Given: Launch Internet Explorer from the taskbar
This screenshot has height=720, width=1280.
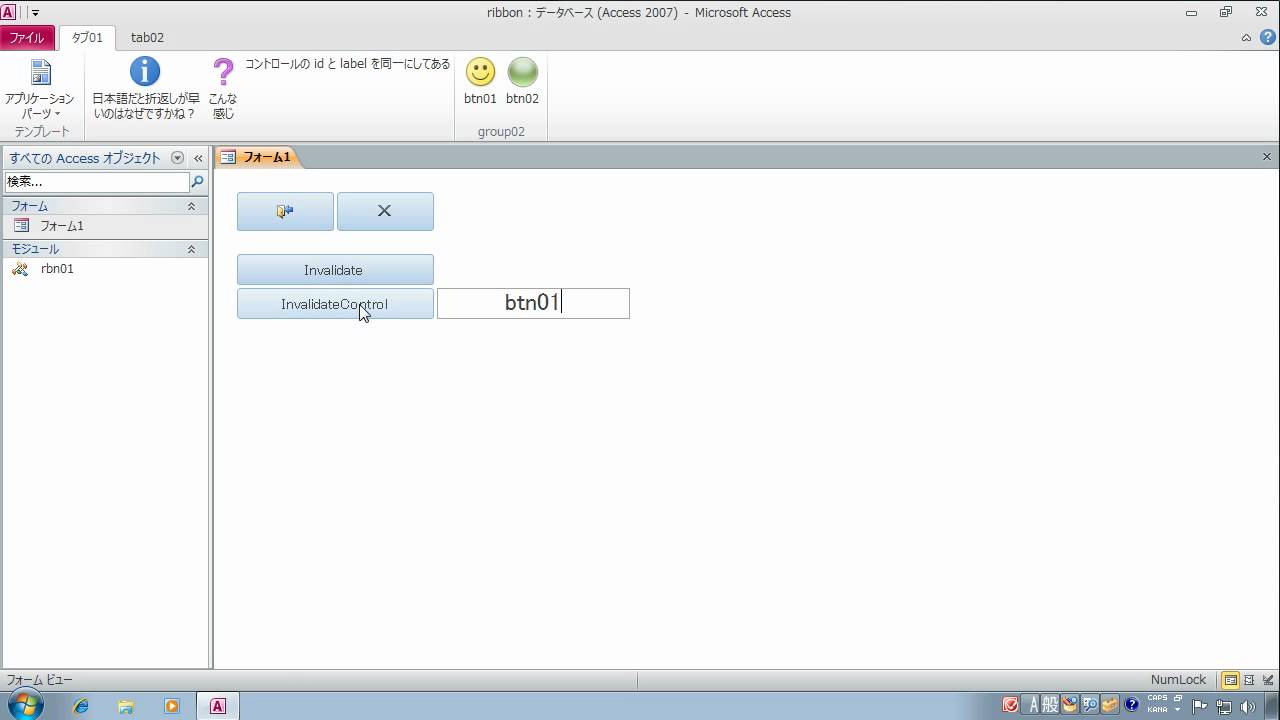Looking at the screenshot, I should click(81, 706).
